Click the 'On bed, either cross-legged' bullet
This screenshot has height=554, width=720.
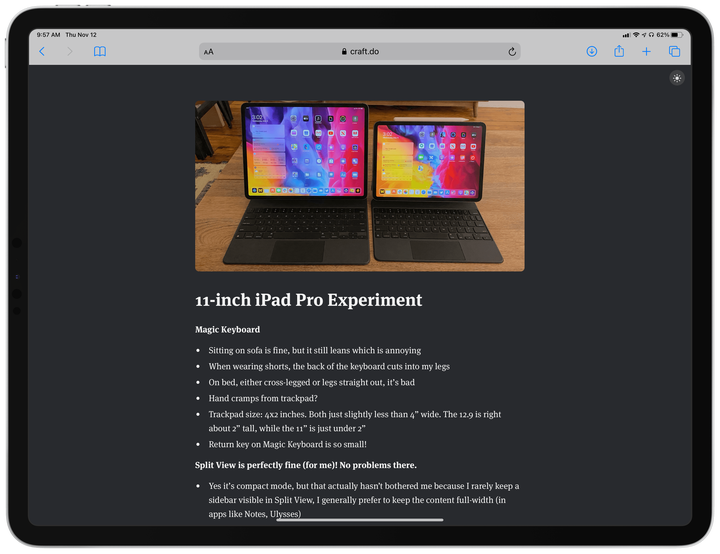coord(311,382)
